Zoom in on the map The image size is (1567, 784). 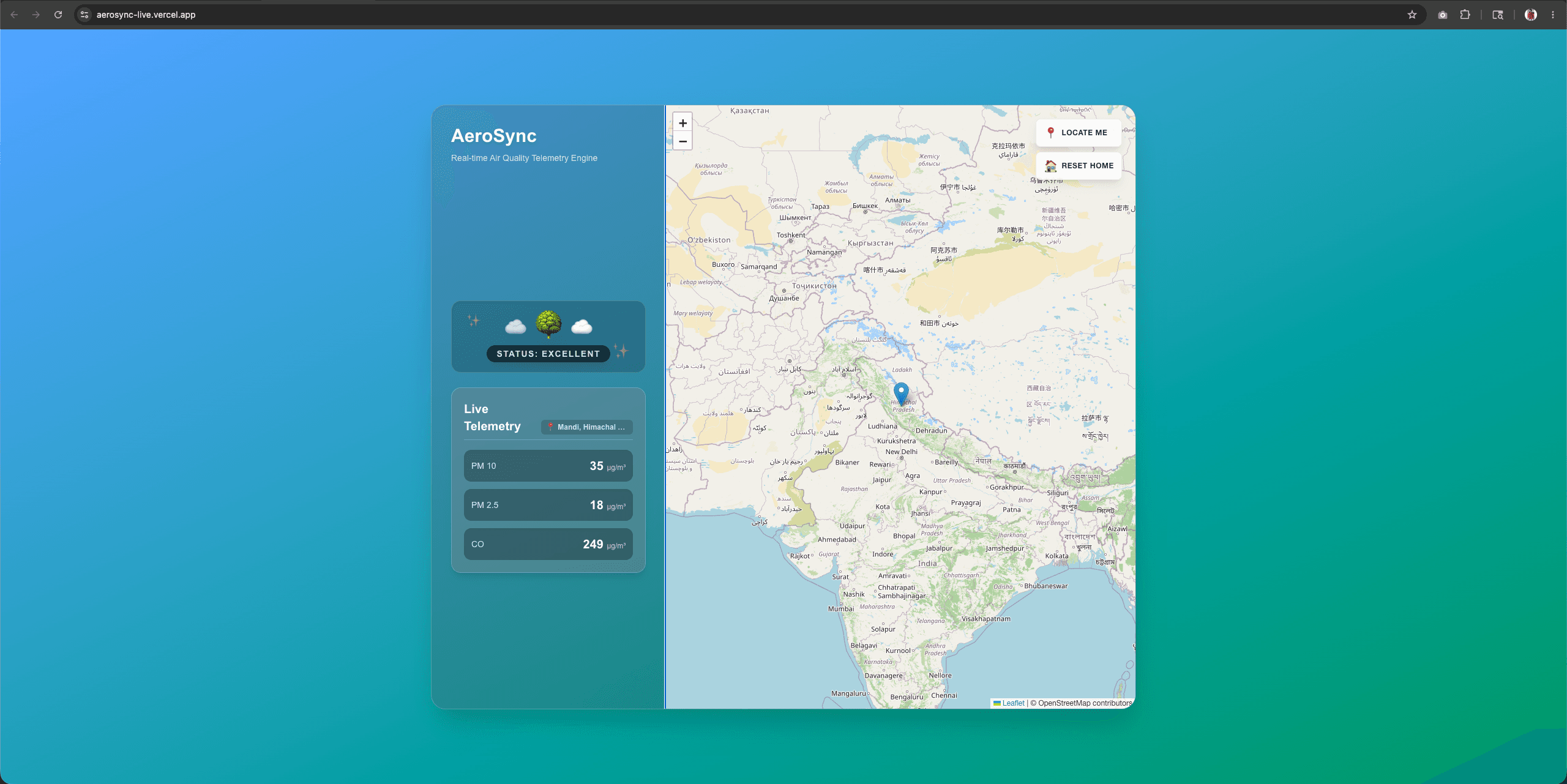683,122
